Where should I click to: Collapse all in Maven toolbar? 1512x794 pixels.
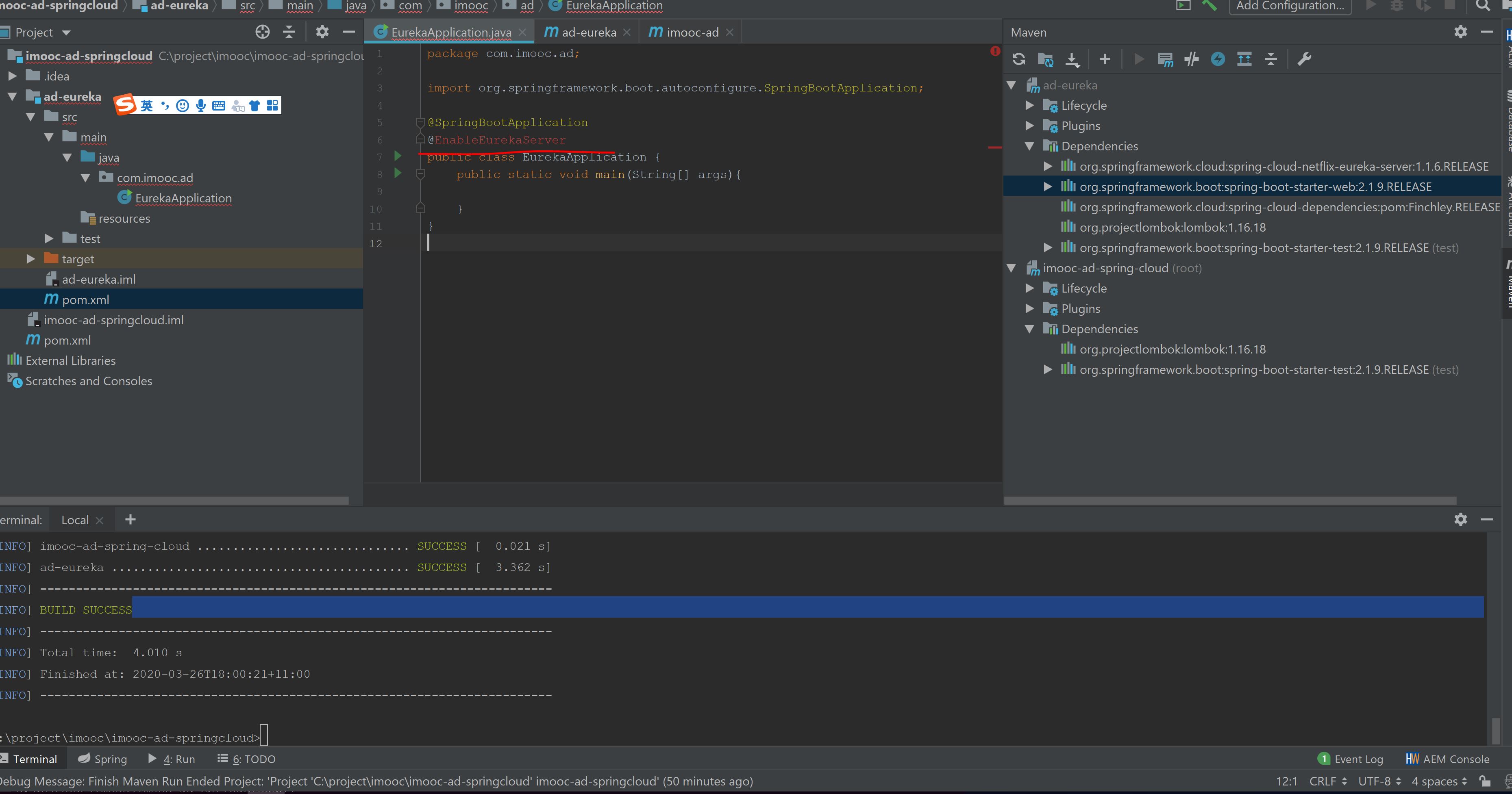[1271, 59]
